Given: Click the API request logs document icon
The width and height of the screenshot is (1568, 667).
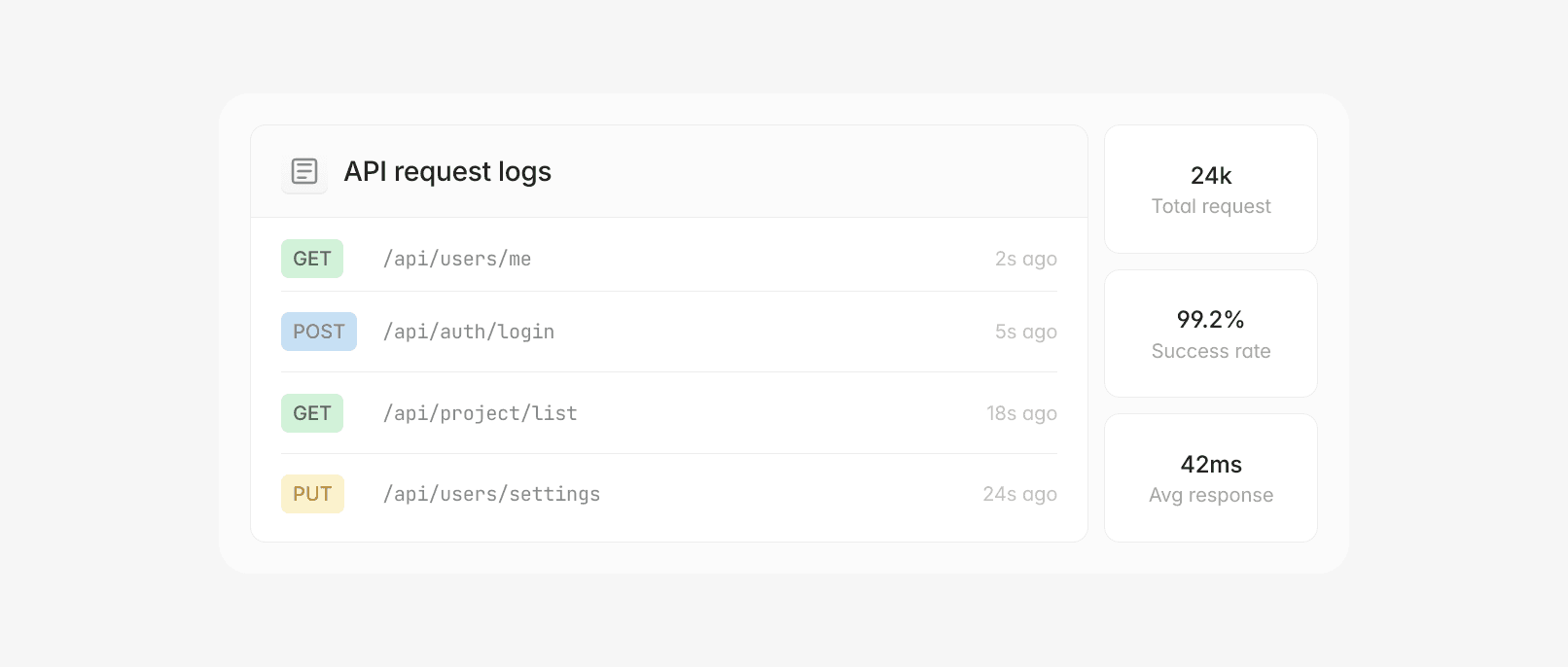Looking at the screenshot, I should point(303,171).
